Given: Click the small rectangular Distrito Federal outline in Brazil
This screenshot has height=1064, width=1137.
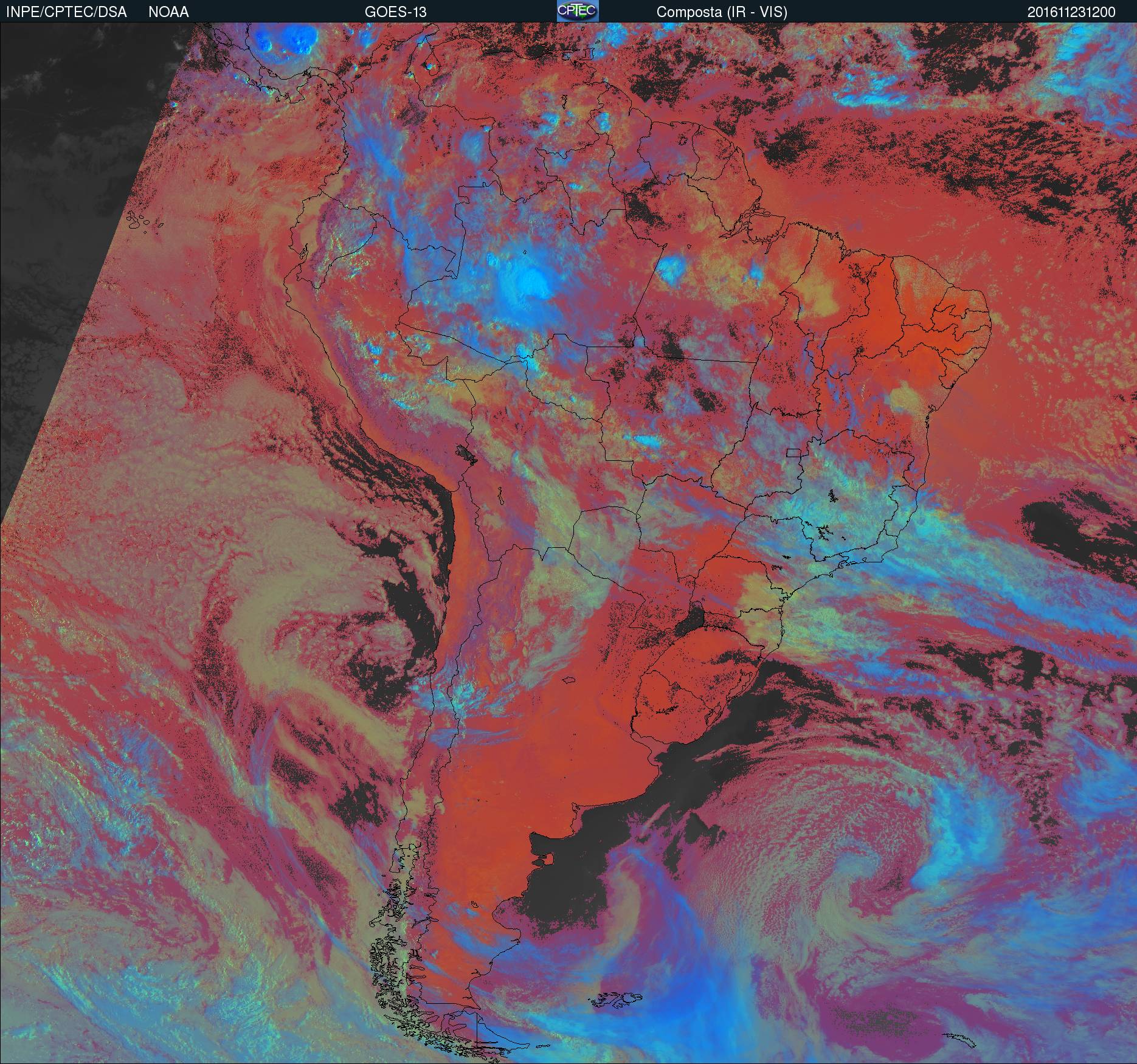Looking at the screenshot, I should [x=793, y=452].
